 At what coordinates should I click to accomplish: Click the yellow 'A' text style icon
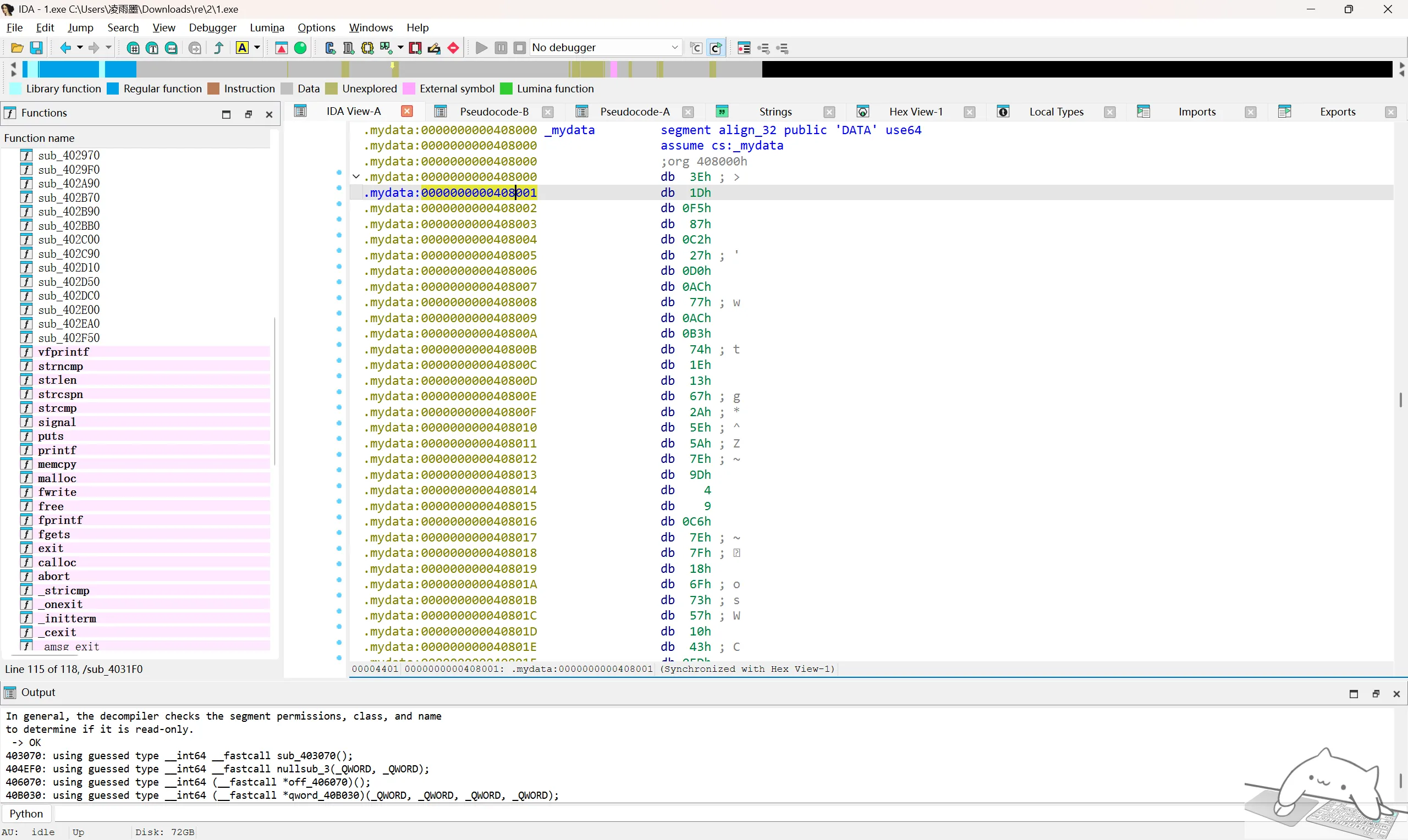[243, 48]
